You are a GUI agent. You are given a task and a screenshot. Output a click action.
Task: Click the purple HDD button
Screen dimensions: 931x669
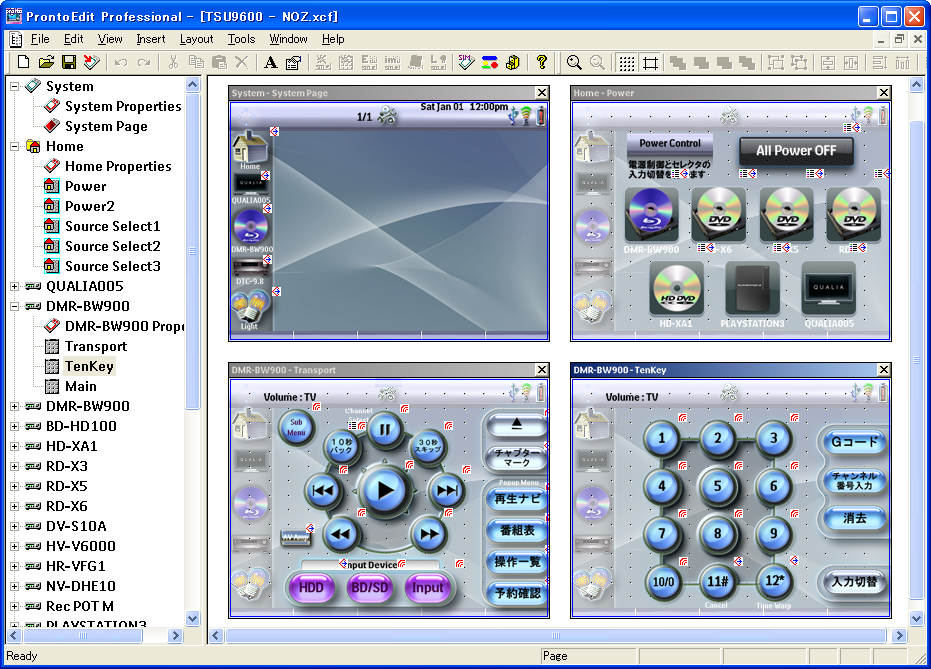click(311, 588)
